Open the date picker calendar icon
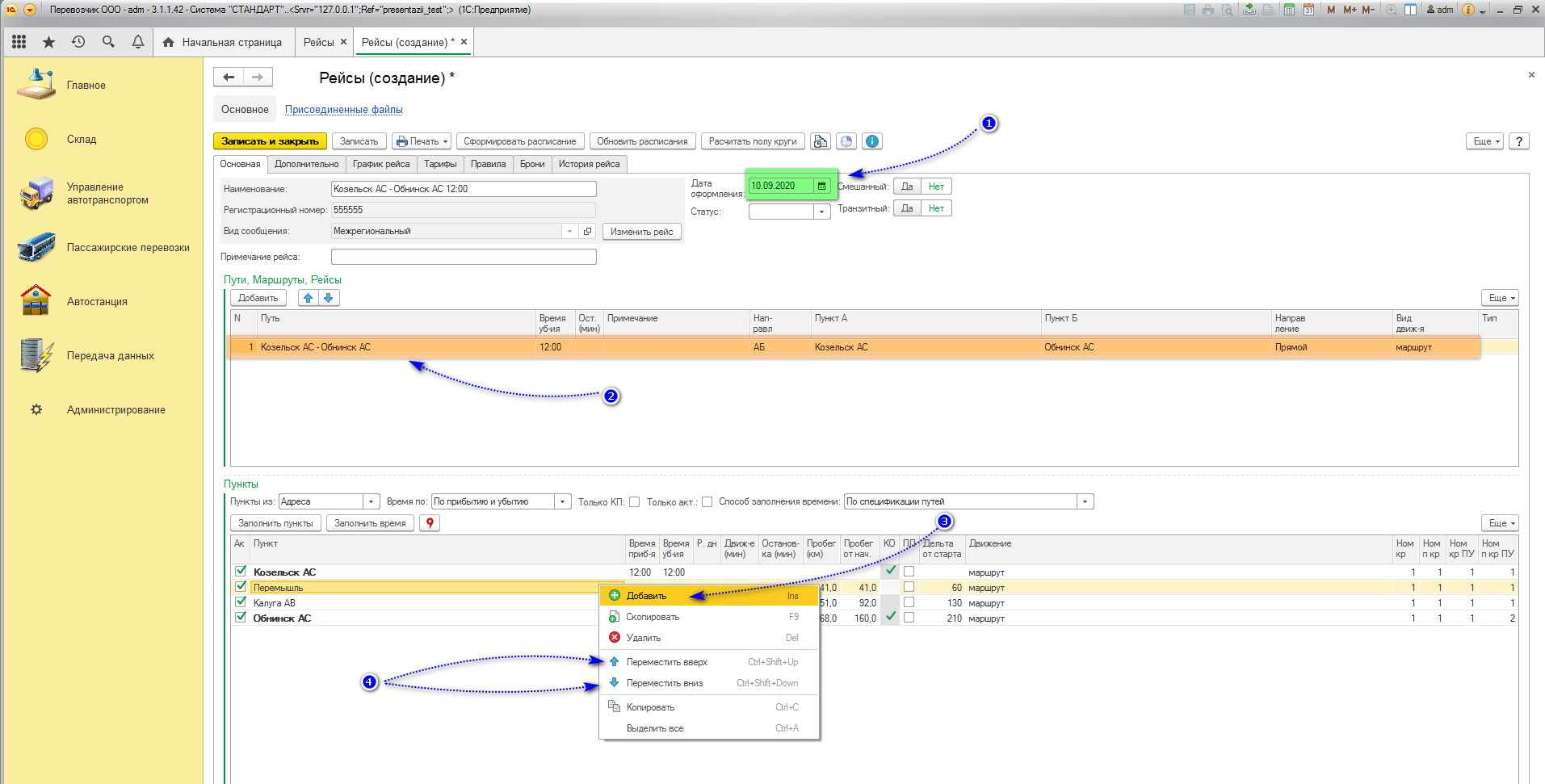This screenshot has width=1545, height=784. point(821,186)
